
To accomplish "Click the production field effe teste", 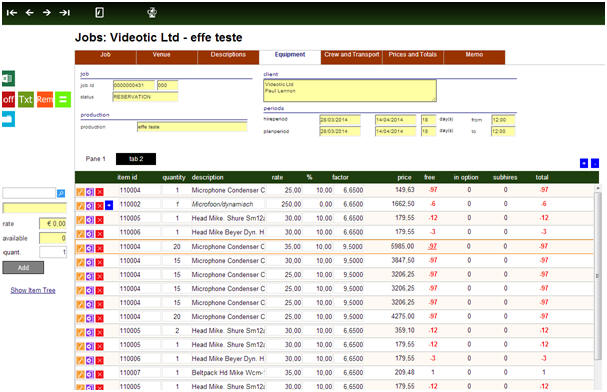I will point(192,127).
